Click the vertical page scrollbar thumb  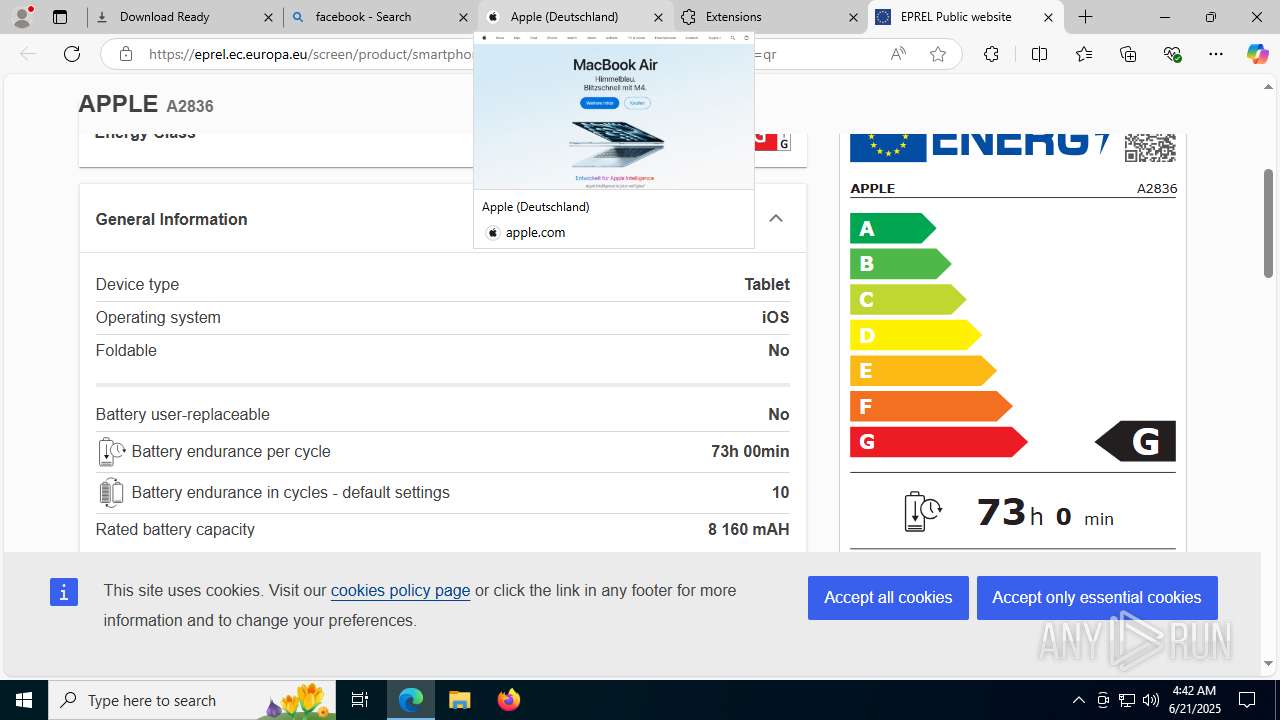[1268, 223]
